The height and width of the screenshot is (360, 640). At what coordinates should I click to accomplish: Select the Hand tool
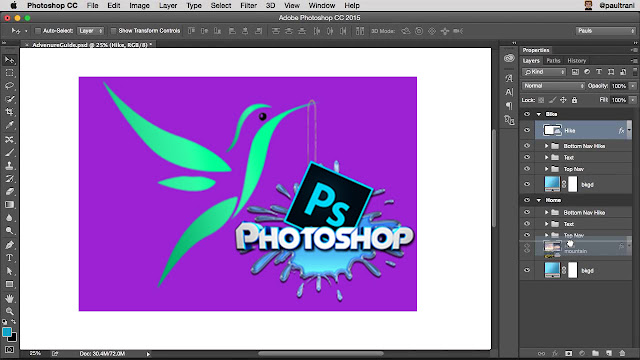(x=9, y=298)
